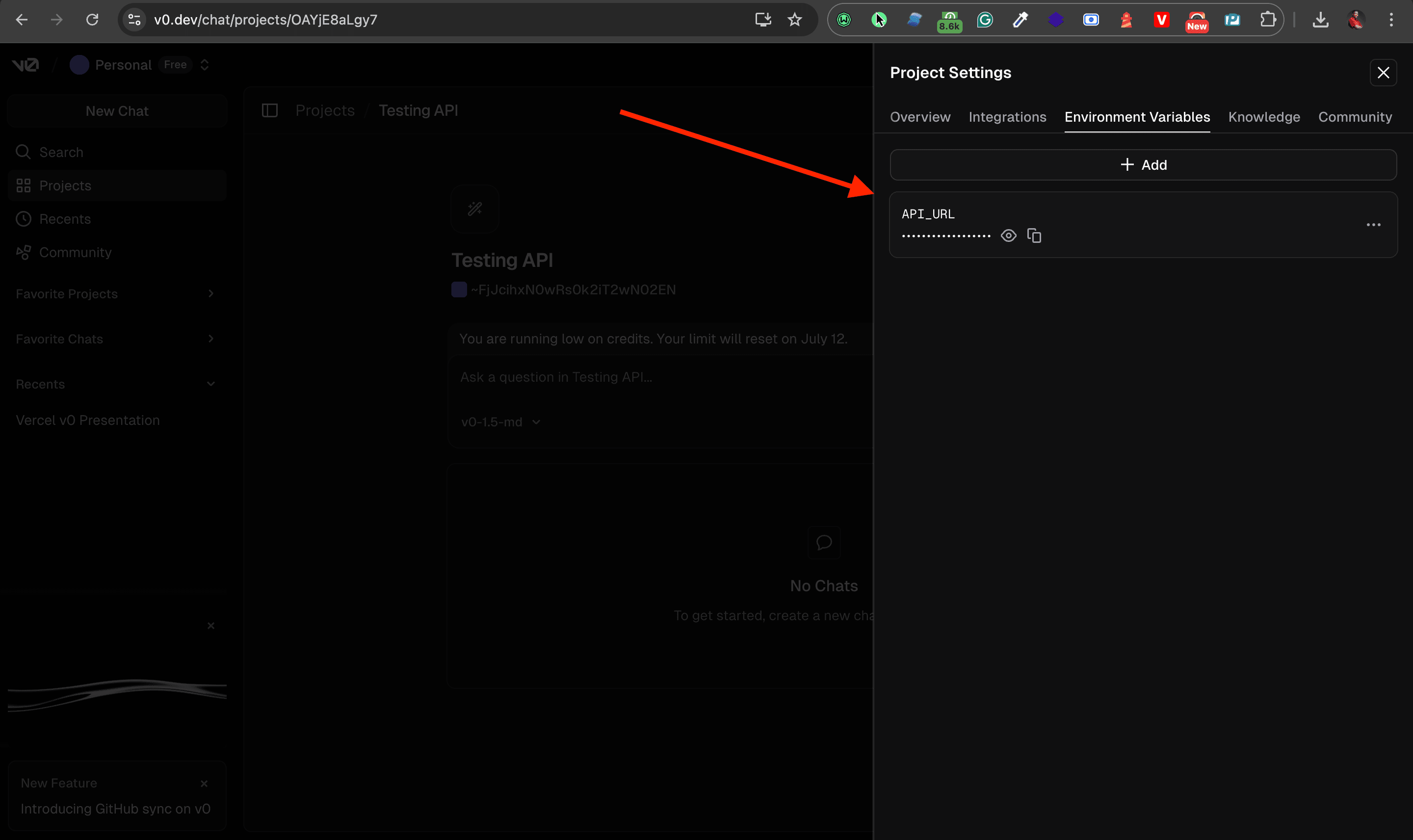
Task: Reveal the API_URL value with eye icon
Action: [1008, 236]
